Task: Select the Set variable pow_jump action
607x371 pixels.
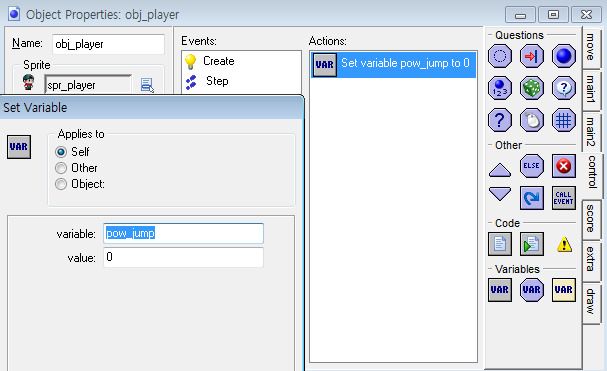Action: [393, 64]
